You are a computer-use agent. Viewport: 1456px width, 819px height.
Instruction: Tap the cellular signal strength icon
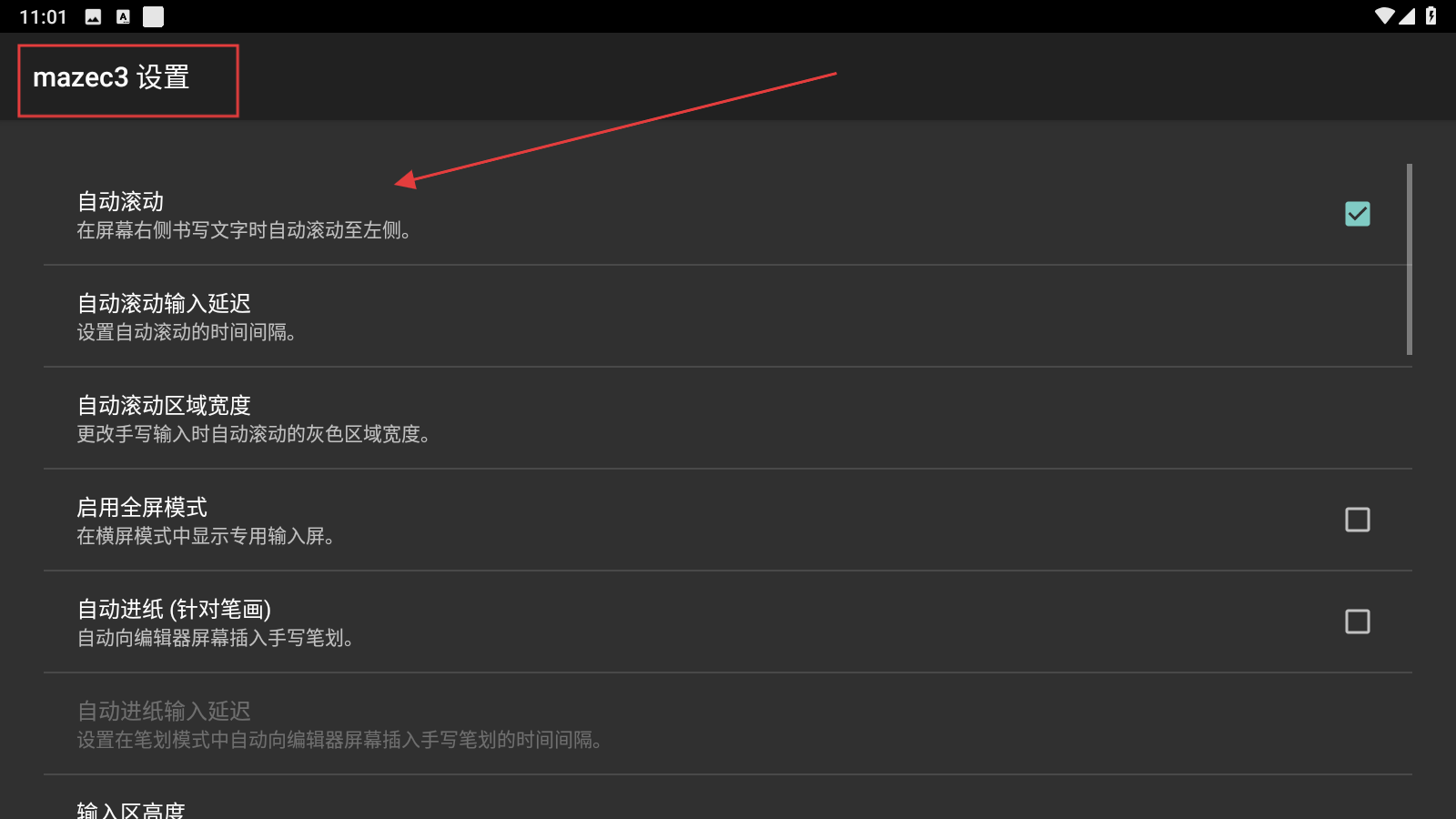1407,16
